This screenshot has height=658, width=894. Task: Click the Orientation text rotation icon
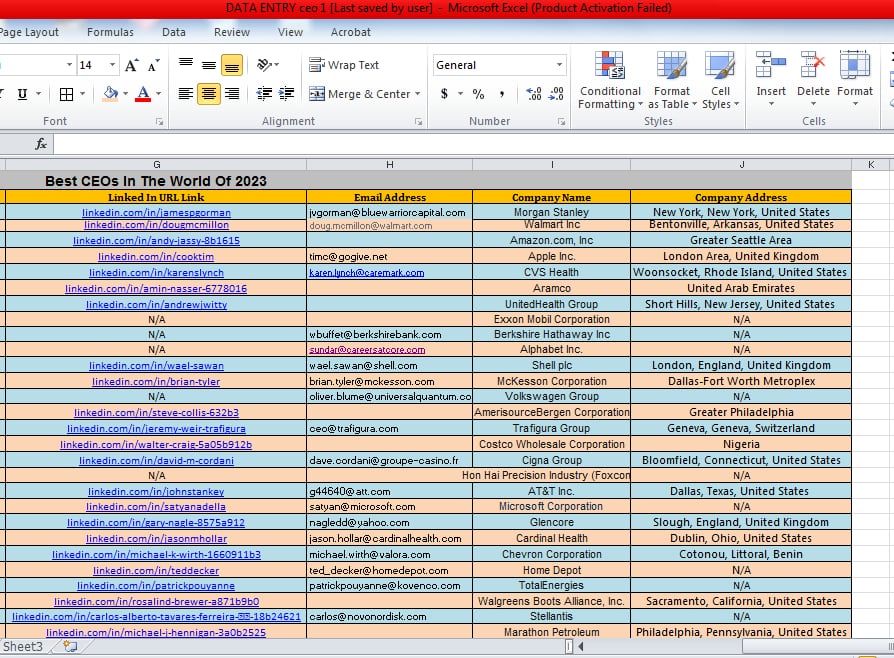click(264, 66)
